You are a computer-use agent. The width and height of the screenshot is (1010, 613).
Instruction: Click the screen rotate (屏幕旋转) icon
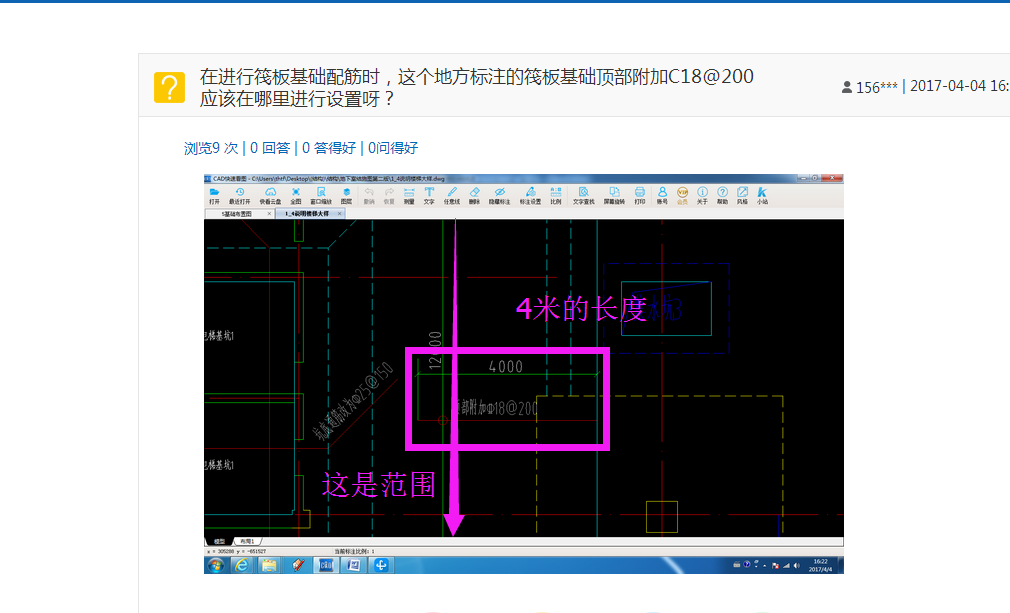[x=615, y=196]
